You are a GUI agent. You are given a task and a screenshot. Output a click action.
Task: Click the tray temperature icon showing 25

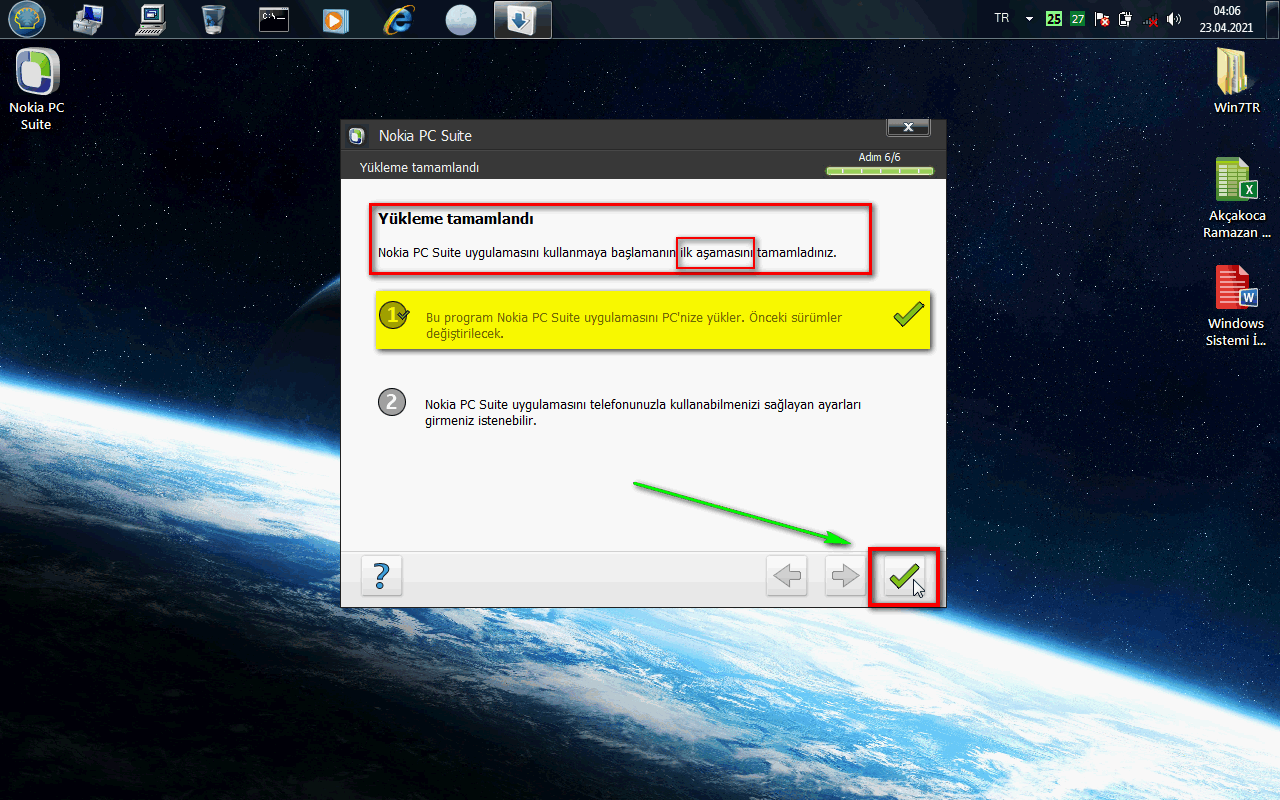point(1054,19)
